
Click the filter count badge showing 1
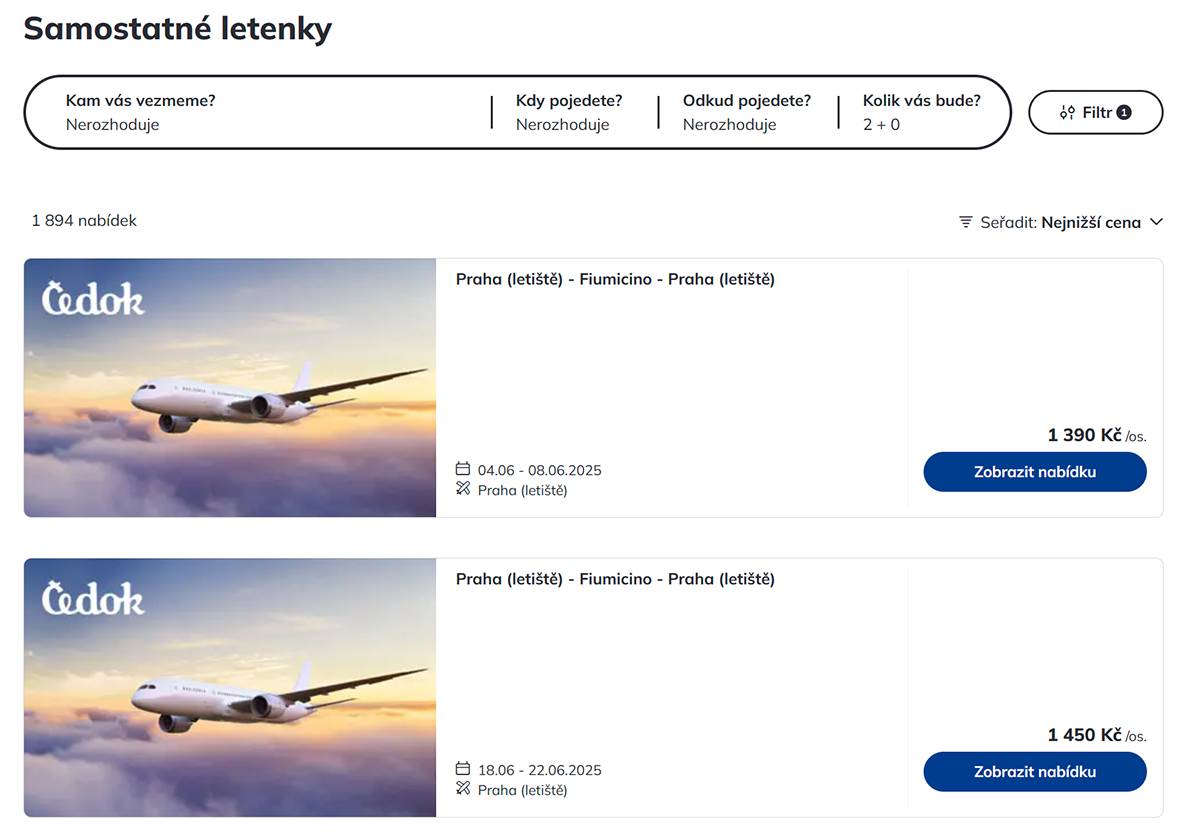pyautogui.click(x=1124, y=112)
